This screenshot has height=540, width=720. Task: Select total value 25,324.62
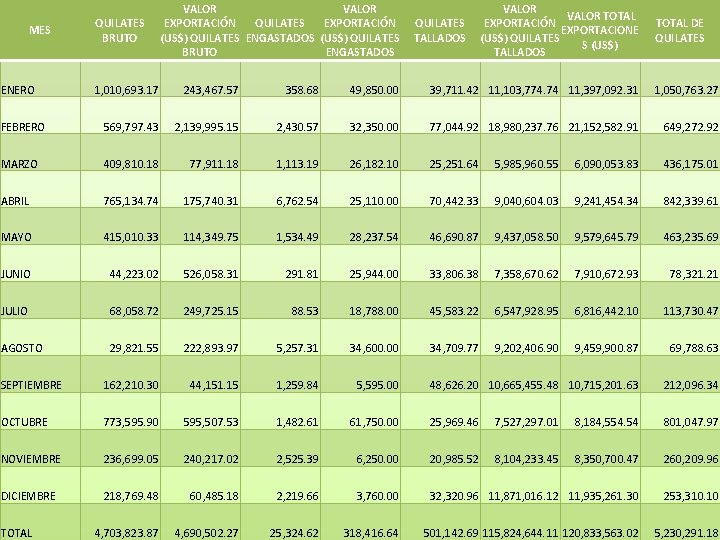pos(294,533)
